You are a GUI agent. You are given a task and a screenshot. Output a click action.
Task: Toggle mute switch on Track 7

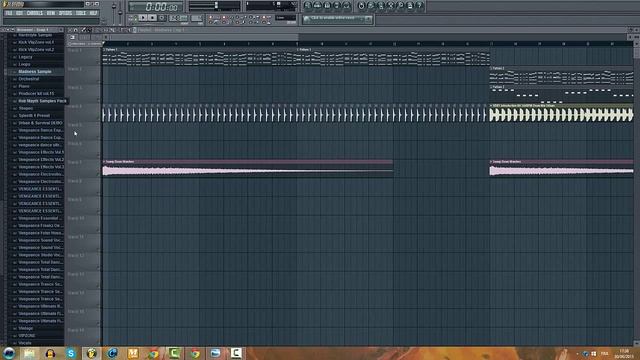[98, 174]
